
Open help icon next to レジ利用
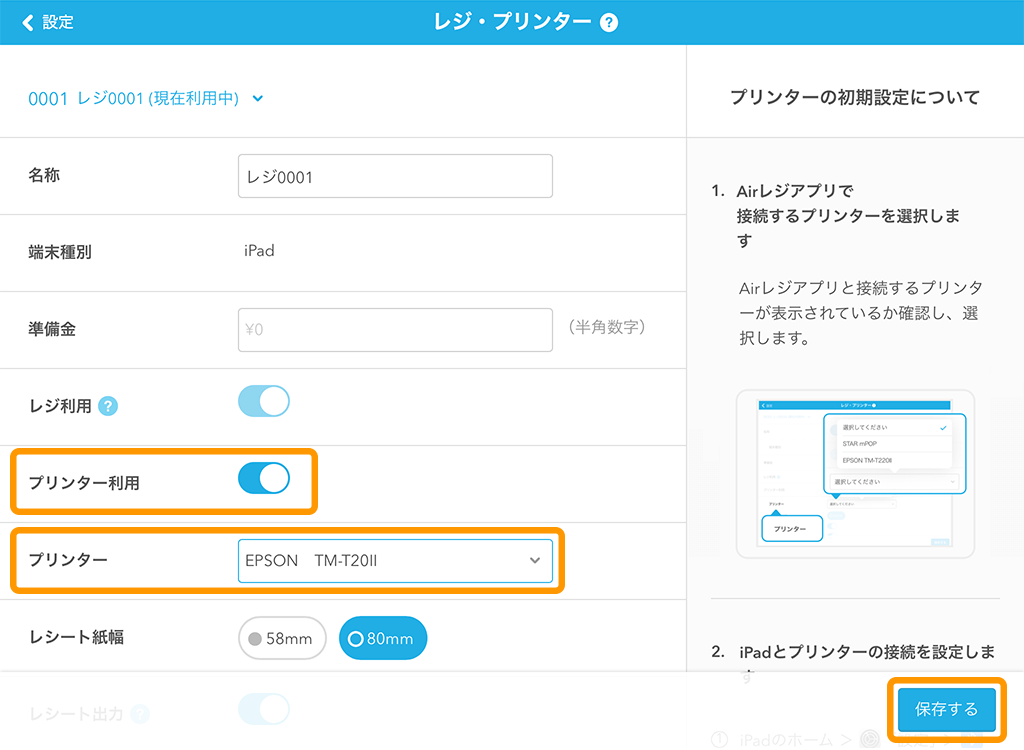(x=108, y=406)
